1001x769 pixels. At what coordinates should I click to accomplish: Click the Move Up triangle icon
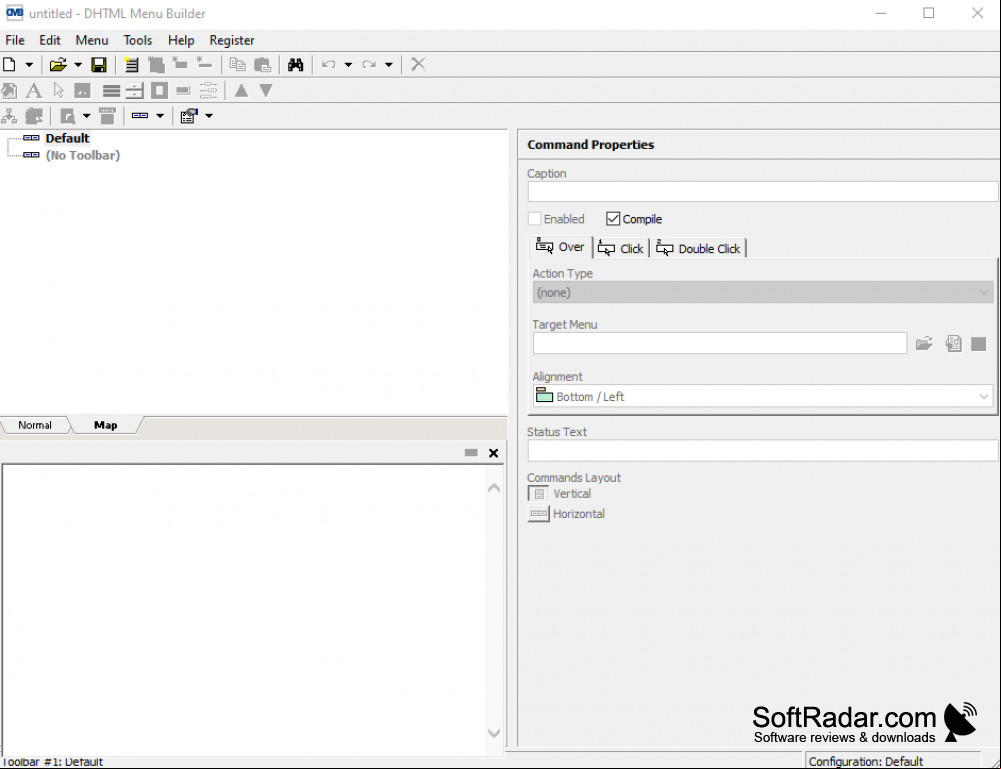click(241, 91)
